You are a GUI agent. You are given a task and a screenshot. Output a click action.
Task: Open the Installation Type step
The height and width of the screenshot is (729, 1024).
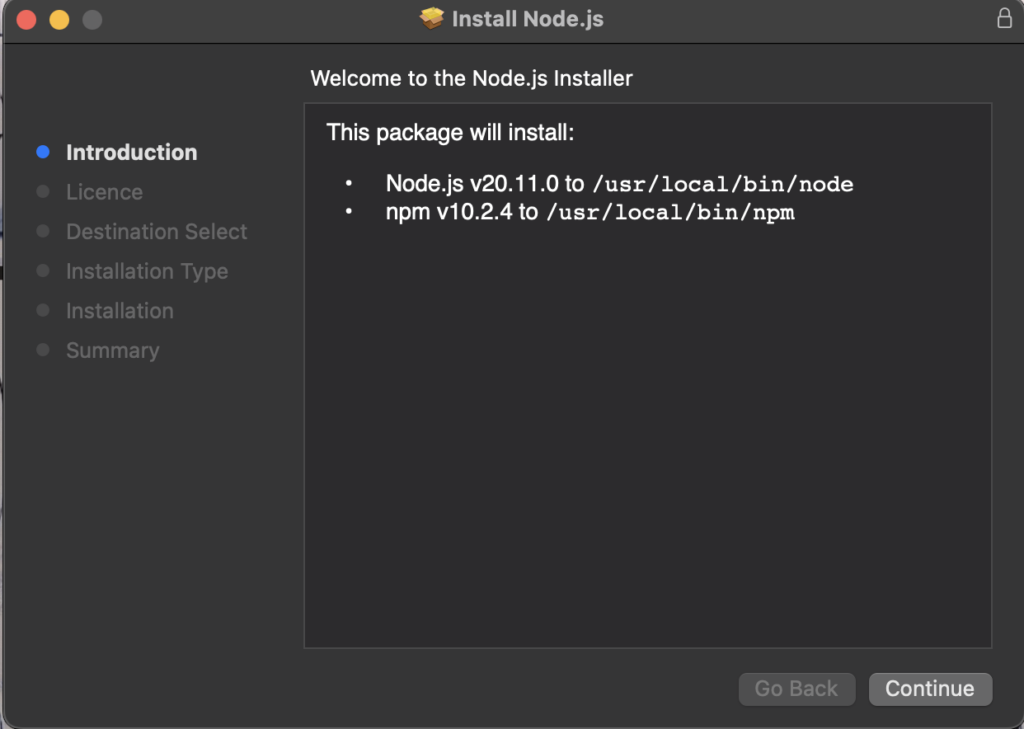(146, 271)
